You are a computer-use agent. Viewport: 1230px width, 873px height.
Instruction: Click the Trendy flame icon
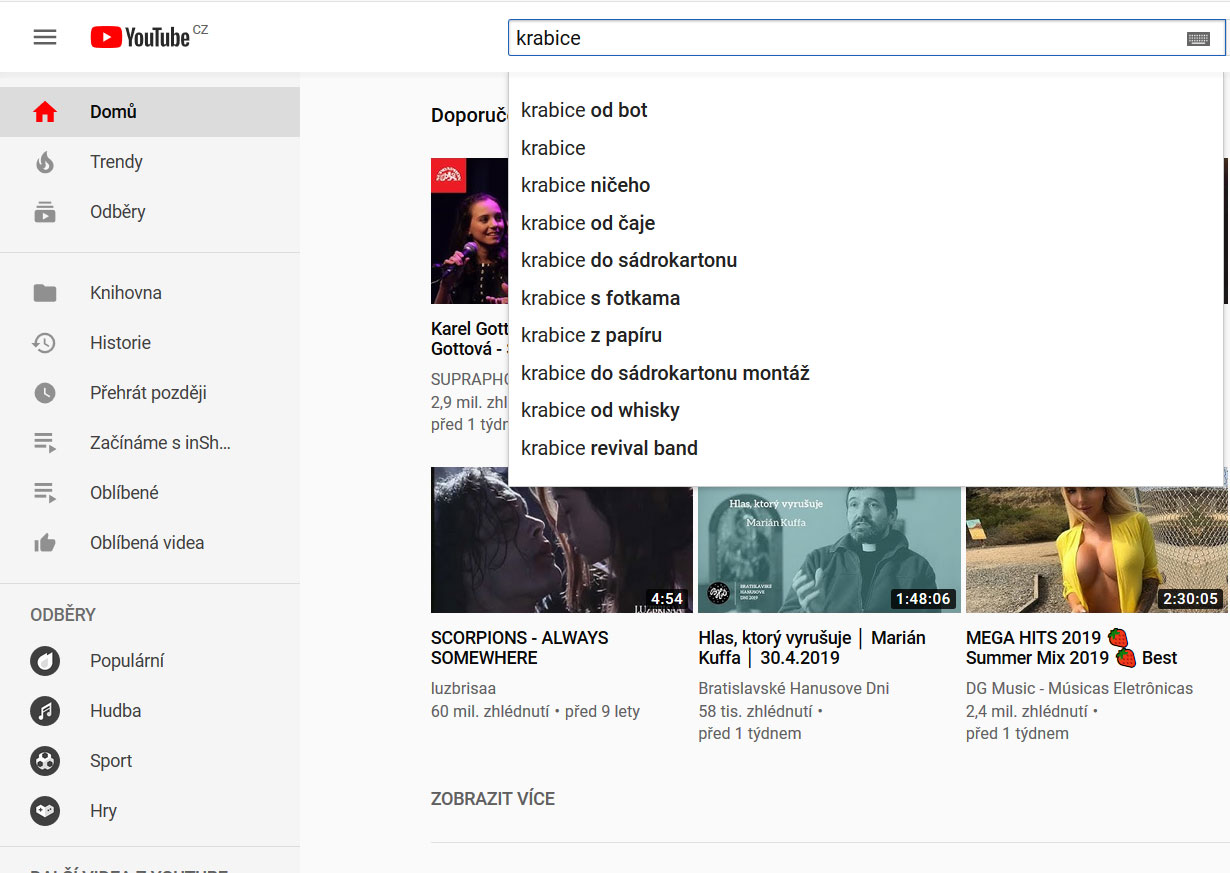click(45, 162)
